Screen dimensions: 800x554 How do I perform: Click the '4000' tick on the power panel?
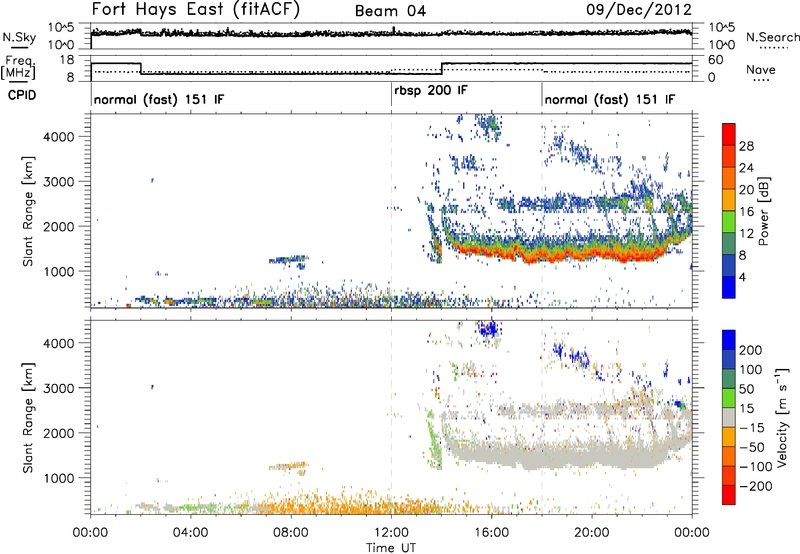coord(59,137)
